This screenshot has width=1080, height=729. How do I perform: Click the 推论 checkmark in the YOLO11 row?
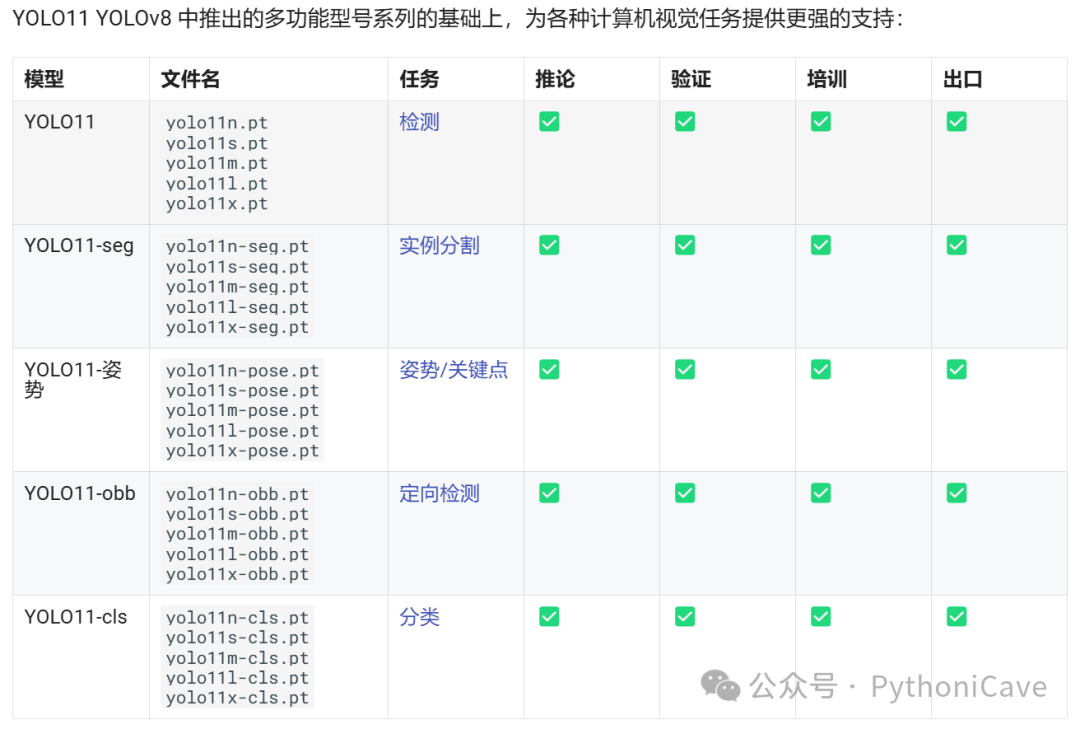coord(549,122)
